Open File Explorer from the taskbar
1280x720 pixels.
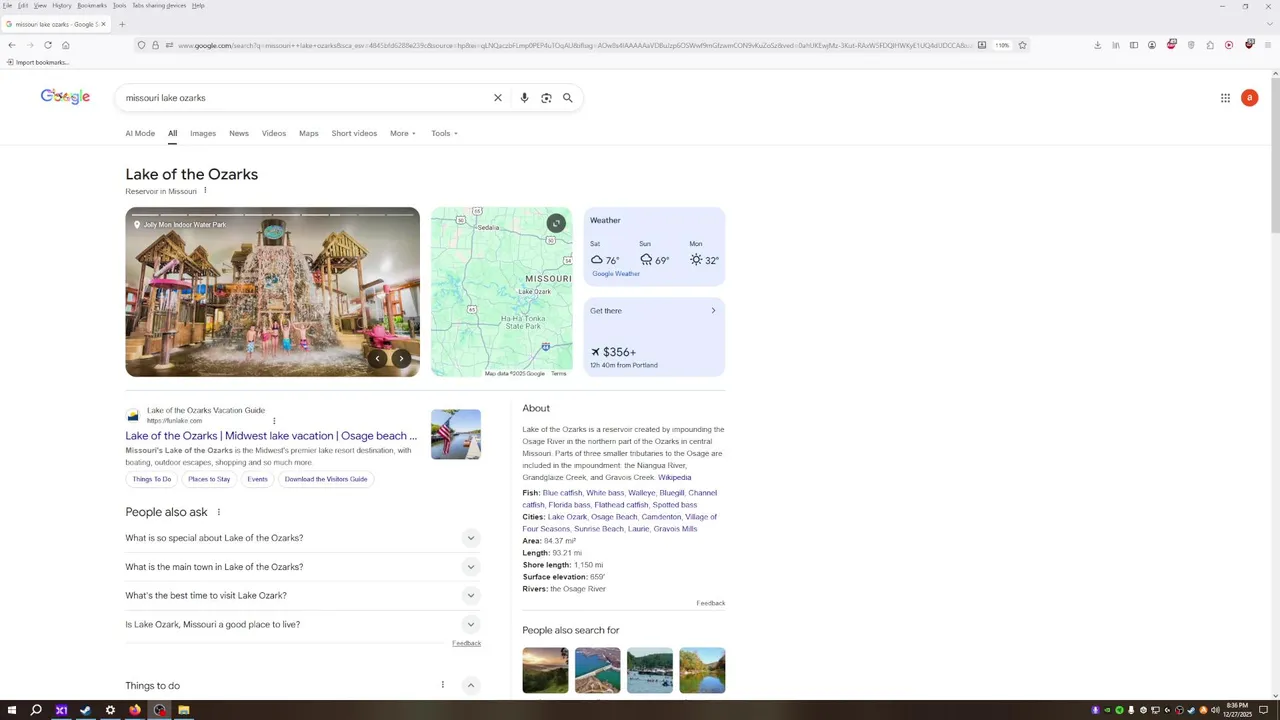point(183,710)
